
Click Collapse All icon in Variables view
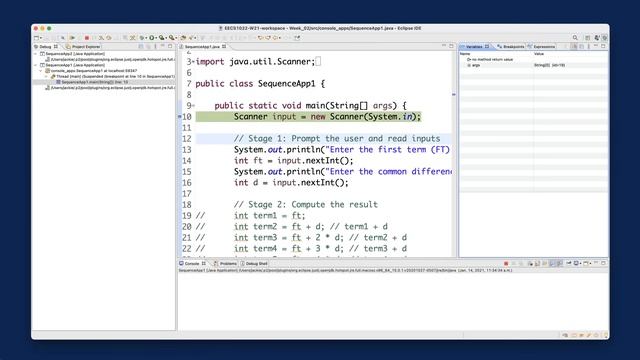(581, 46)
